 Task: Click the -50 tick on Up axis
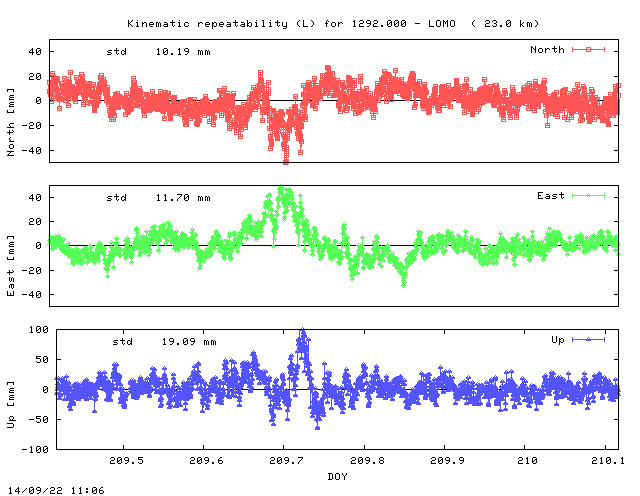click(39, 419)
